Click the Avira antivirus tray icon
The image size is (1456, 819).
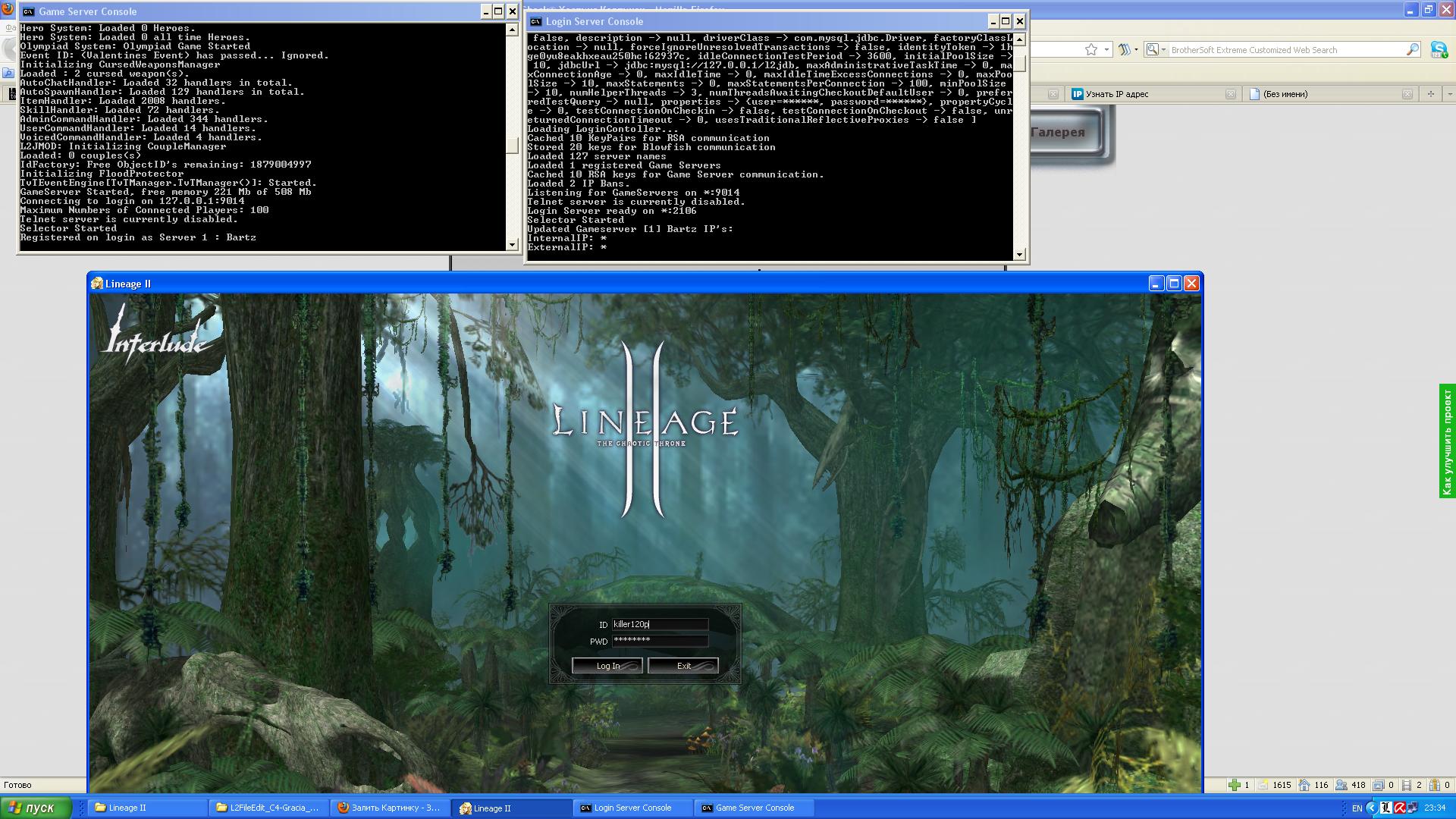coord(1400,808)
